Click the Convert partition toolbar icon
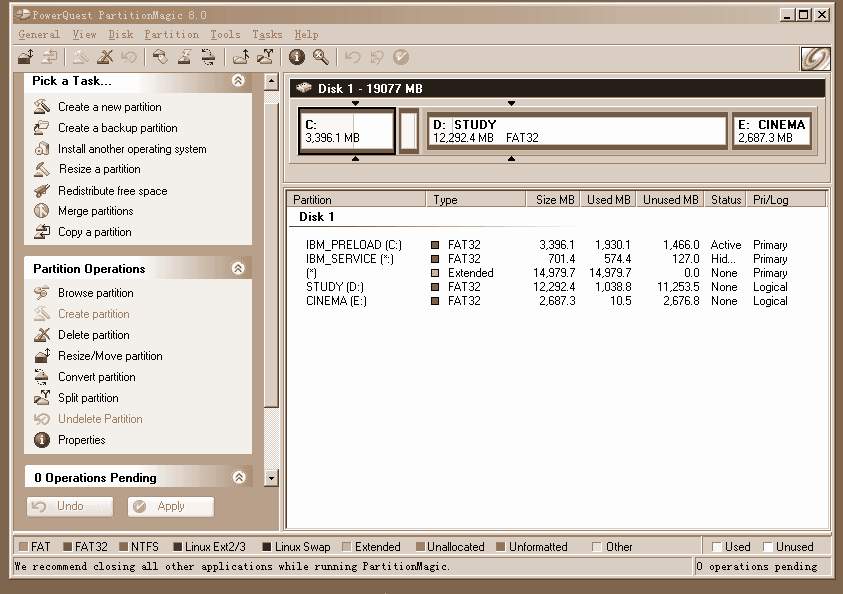The height and width of the screenshot is (594, 843). 208,56
